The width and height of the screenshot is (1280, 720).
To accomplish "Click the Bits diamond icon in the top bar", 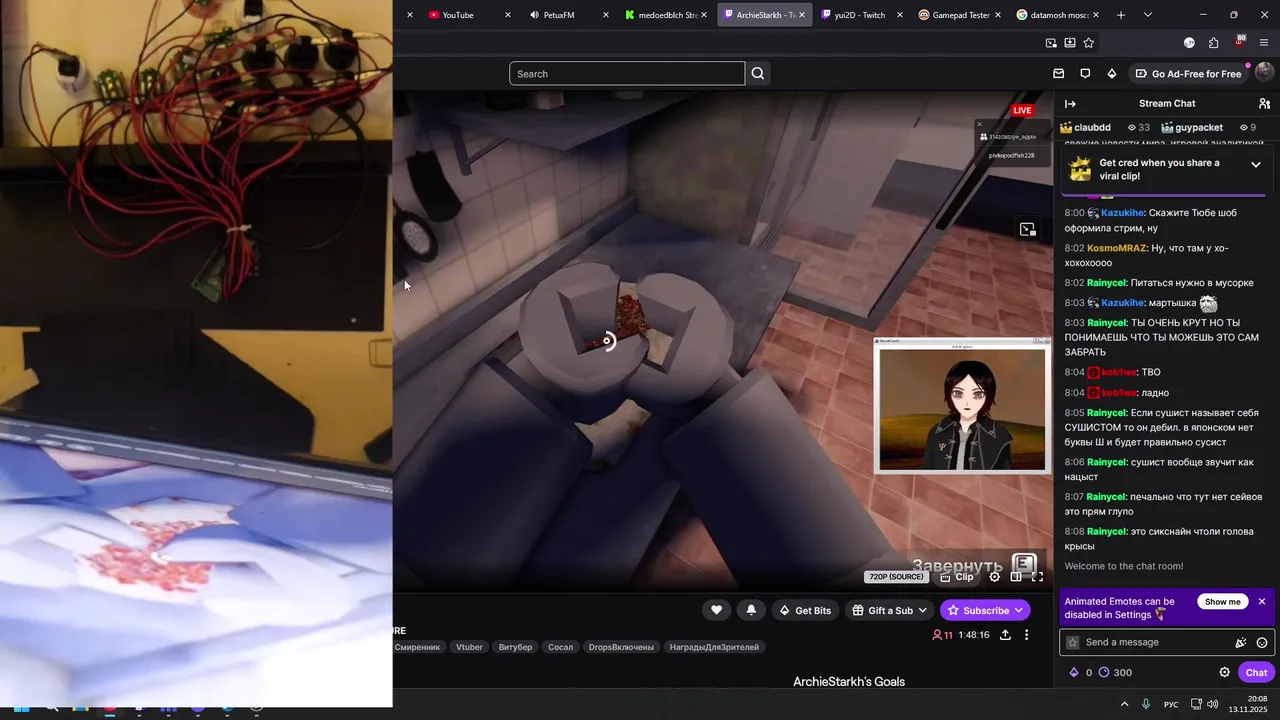I will coord(1111,74).
